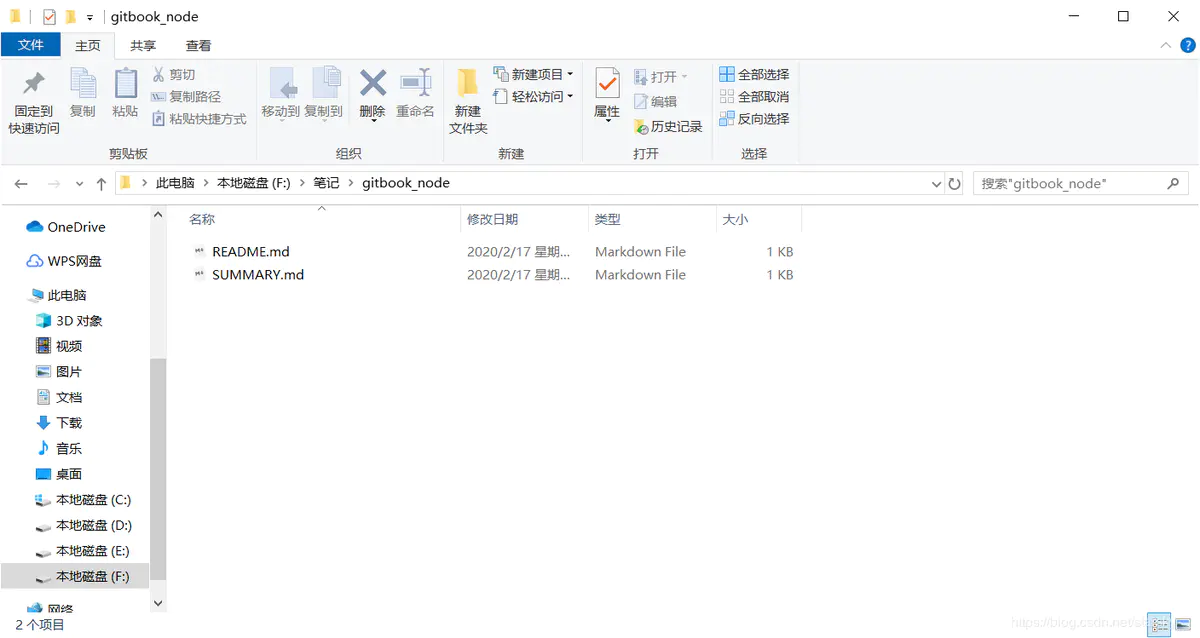Open the 移动到 move-to command
The image size is (1200, 638).
[281, 95]
